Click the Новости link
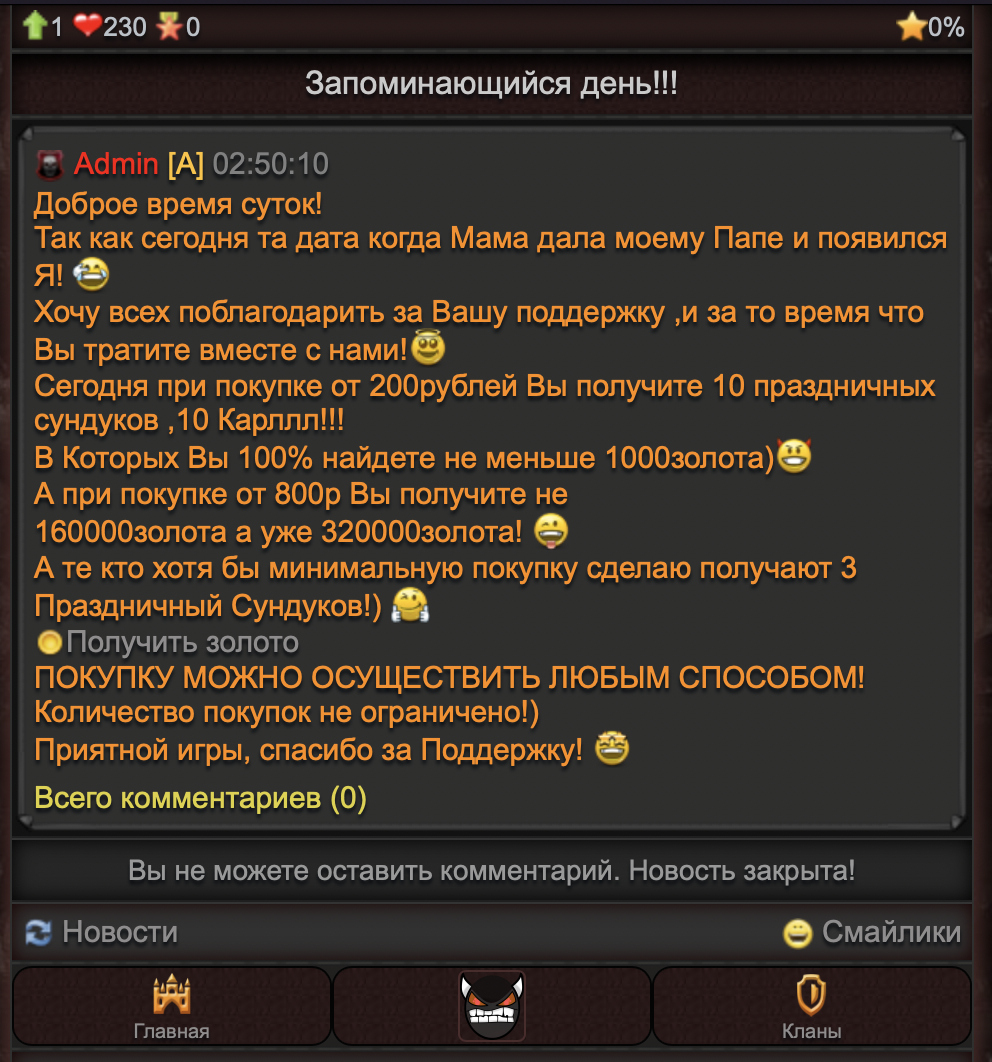Viewport: 992px width, 1062px height. pos(120,933)
